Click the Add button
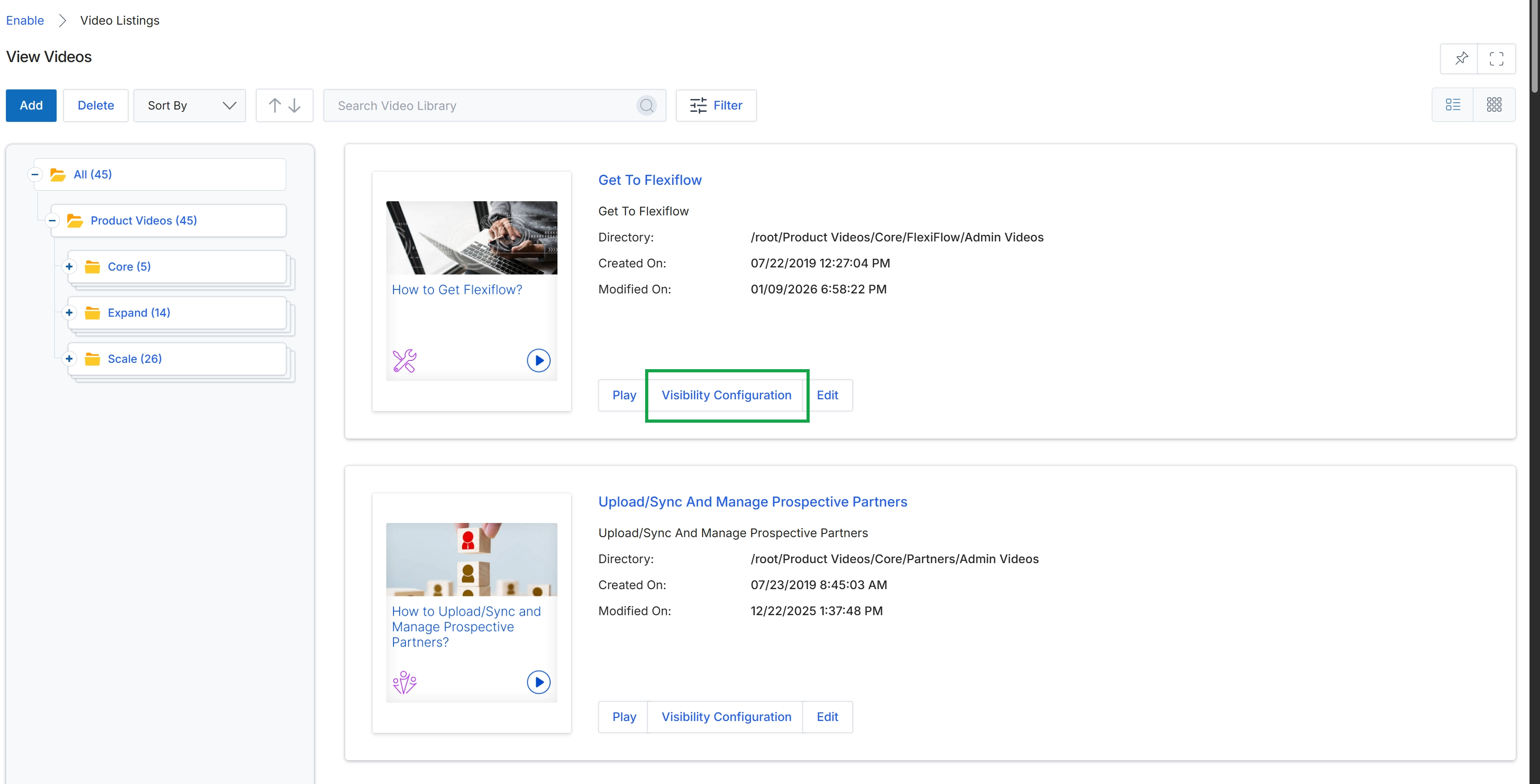The image size is (1540, 784). point(31,106)
